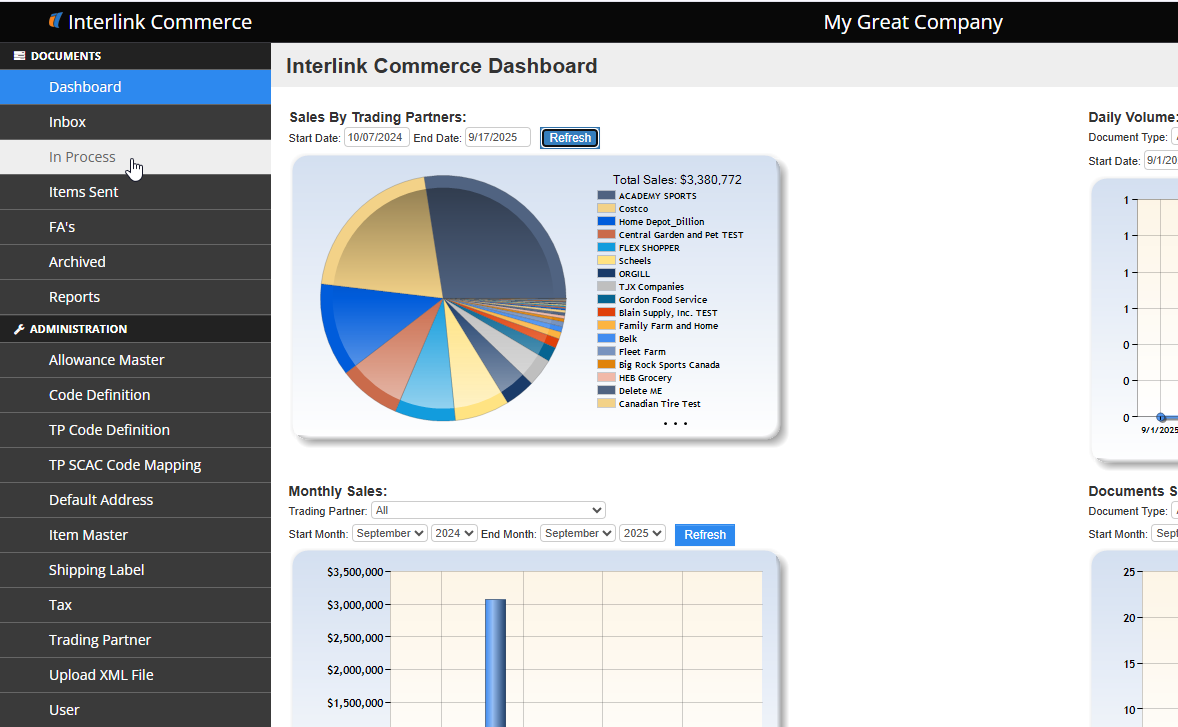Click the Home Depot_Dillion legend swatch
This screenshot has width=1178, height=727.
606,222
